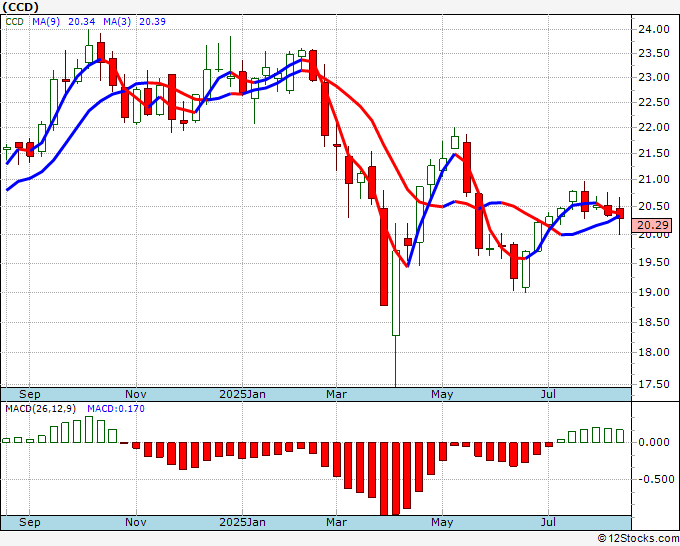Click 2025Jan on the MACD panel axis
Image resolution: width=680 pixels, height=546 pixels.
pos(242,522)
